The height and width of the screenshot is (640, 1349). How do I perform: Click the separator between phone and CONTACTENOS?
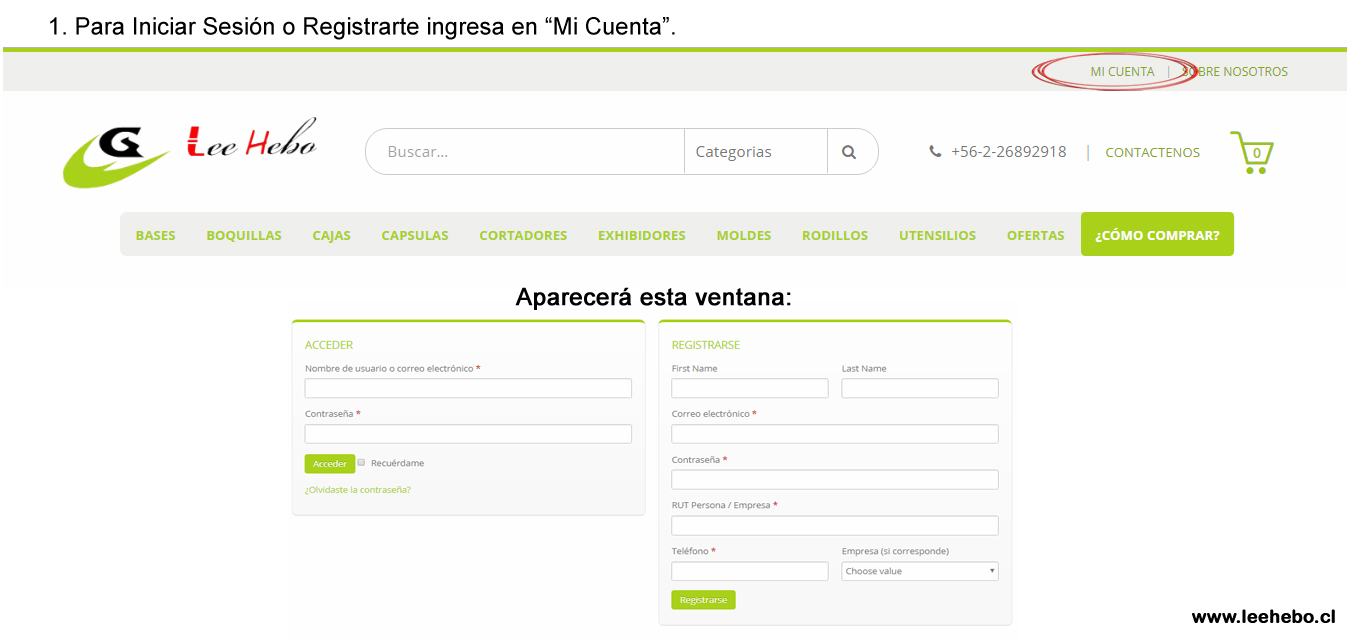click(x=1088, y=152)
